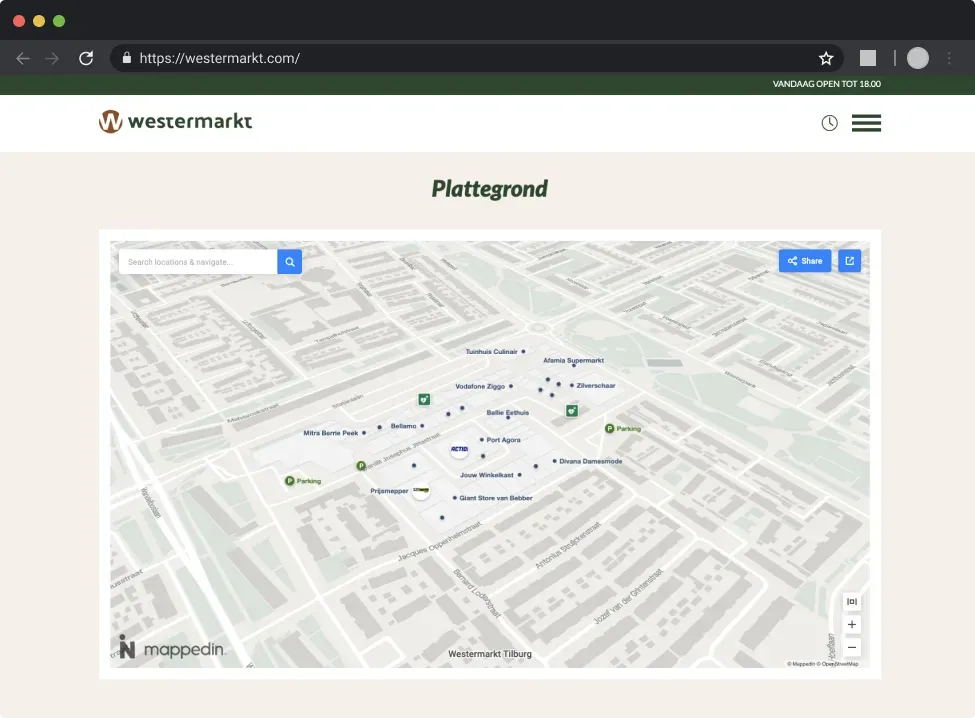Click the browser forward arrow
This screenshot has height=718, width=975.
coord(52,58)
